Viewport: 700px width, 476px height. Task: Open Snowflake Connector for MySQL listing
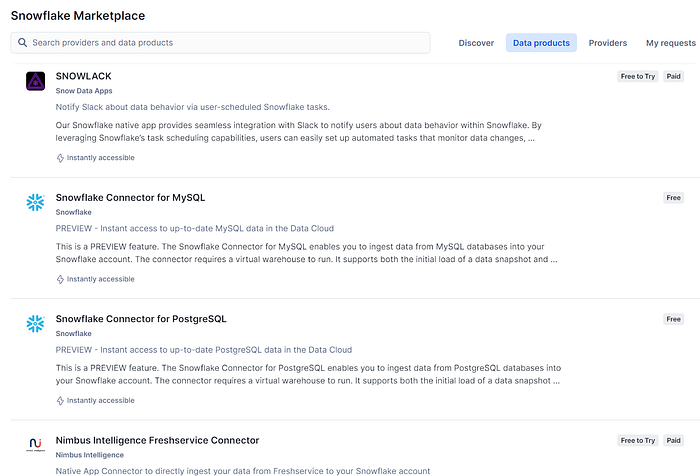point(130,197)
